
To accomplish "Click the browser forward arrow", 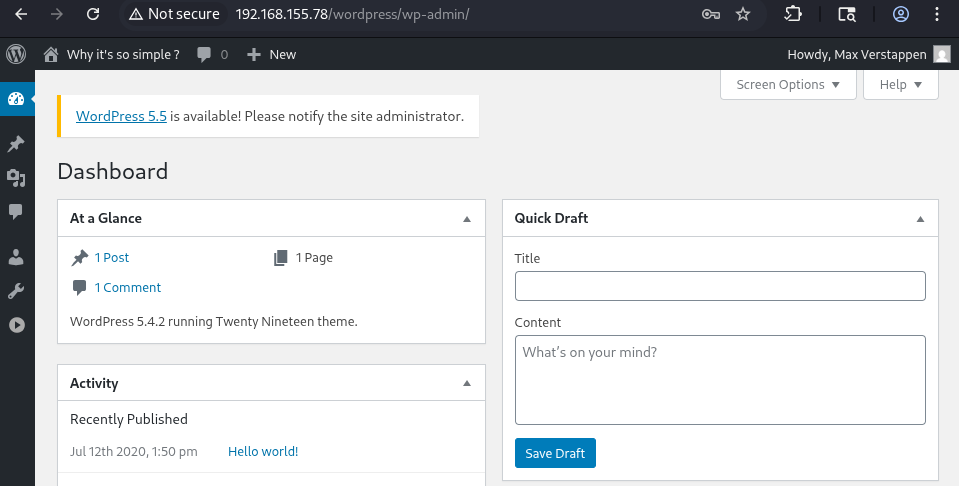I will coord(57,14).
